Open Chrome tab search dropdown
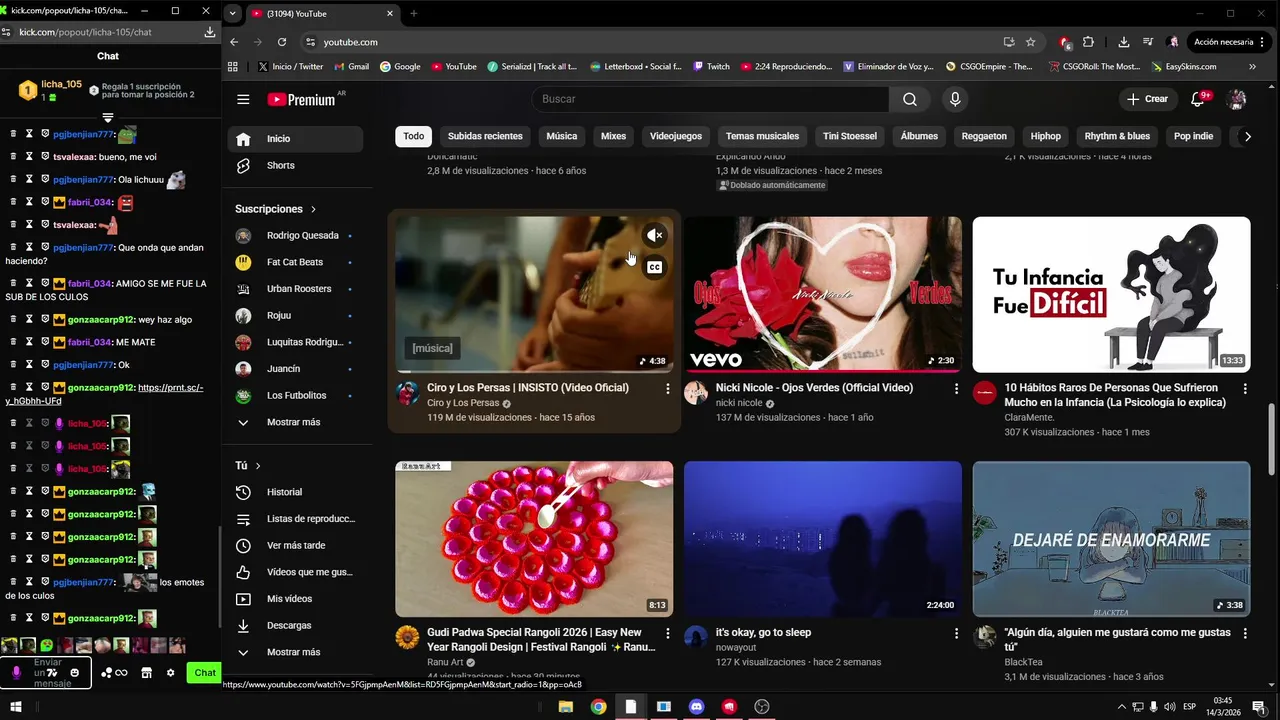The height and width of the screenshot is (720, 1280). coord(233,14)
